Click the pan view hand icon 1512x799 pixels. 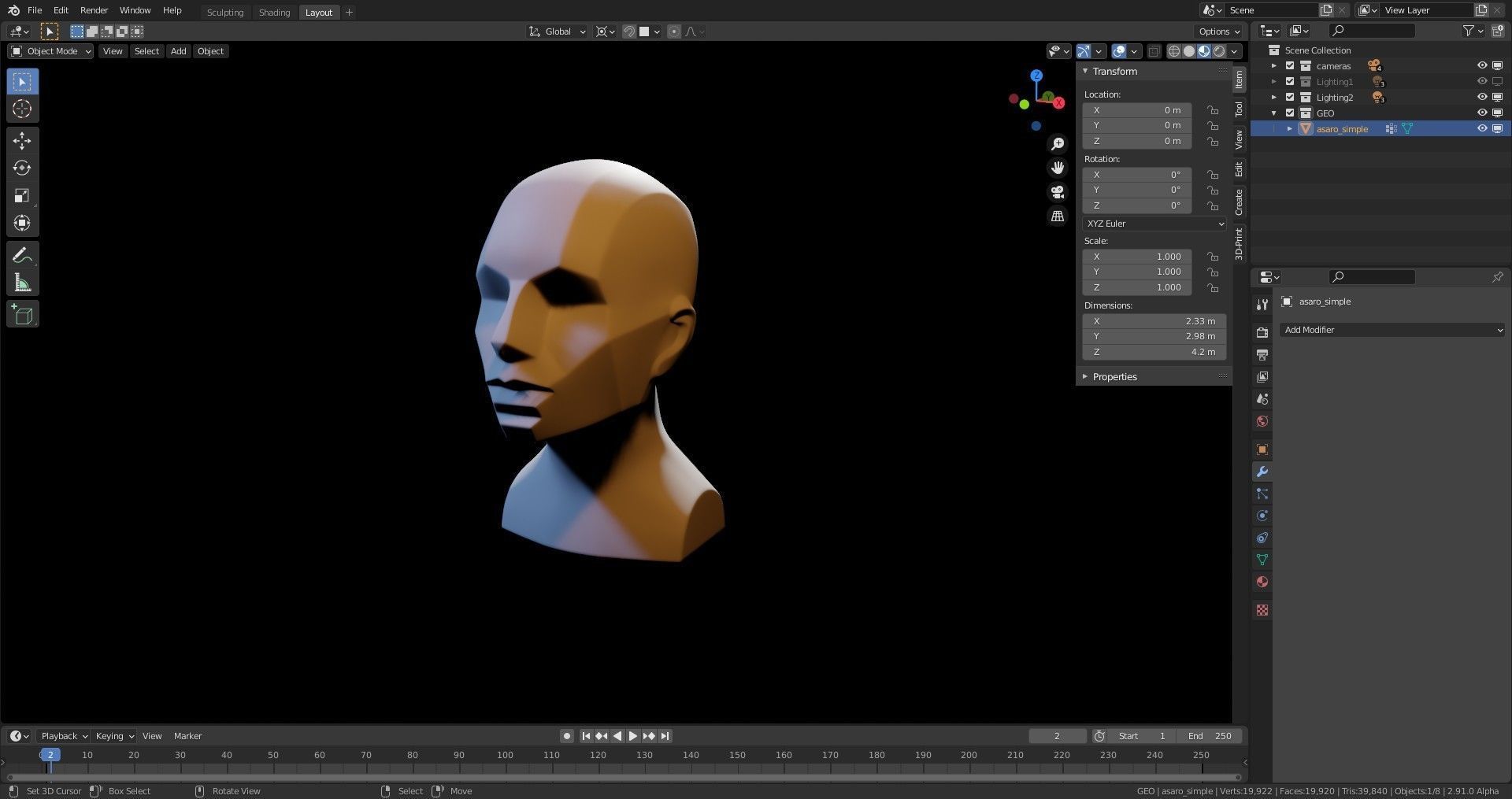pos(1058,168)
